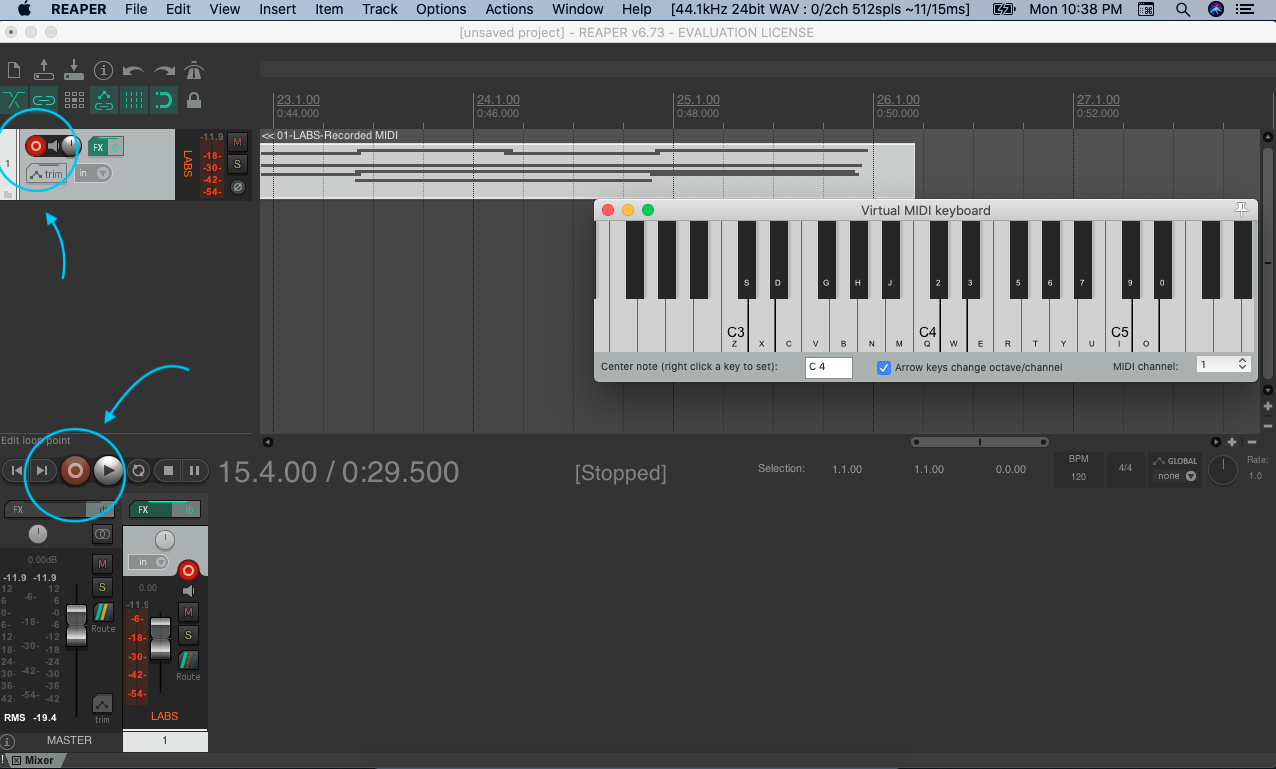Click the undo arrow in the toolbar
1276x769 pixels.
133,71
